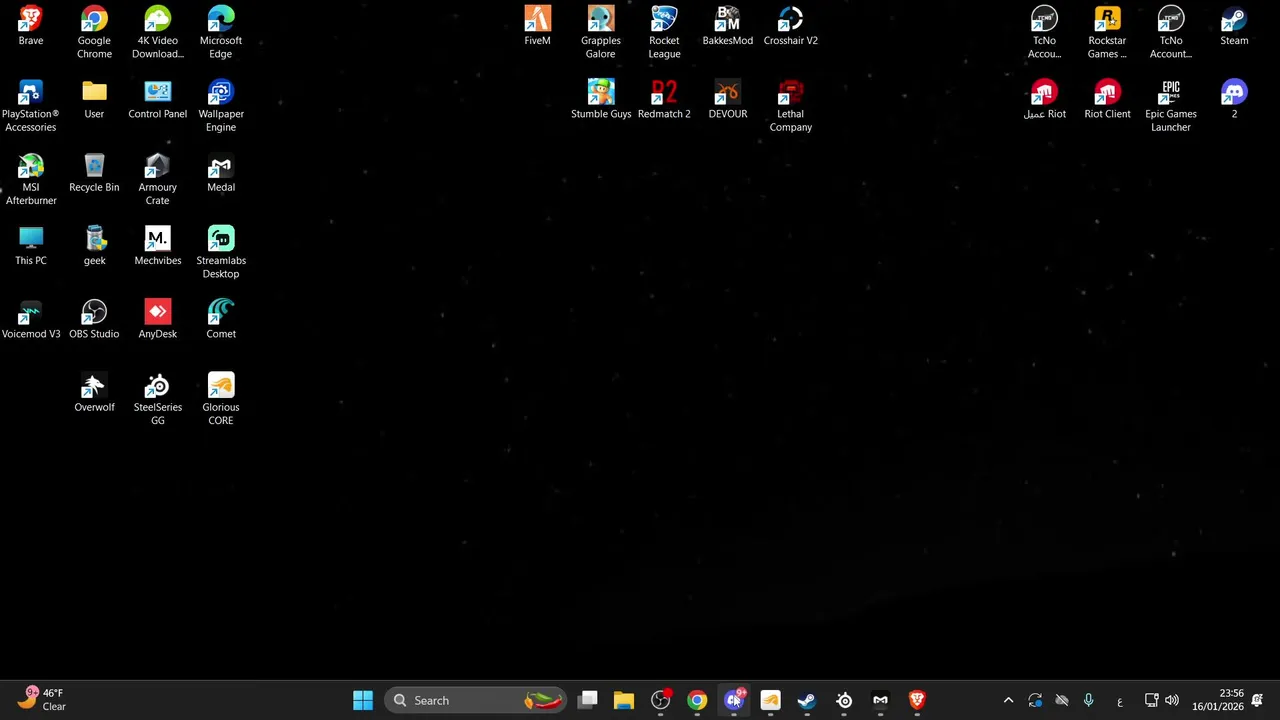Open MSI Afterburner shortcut
The height and width of the screenshot is (720, 1280).
click(x=31, y=179)
